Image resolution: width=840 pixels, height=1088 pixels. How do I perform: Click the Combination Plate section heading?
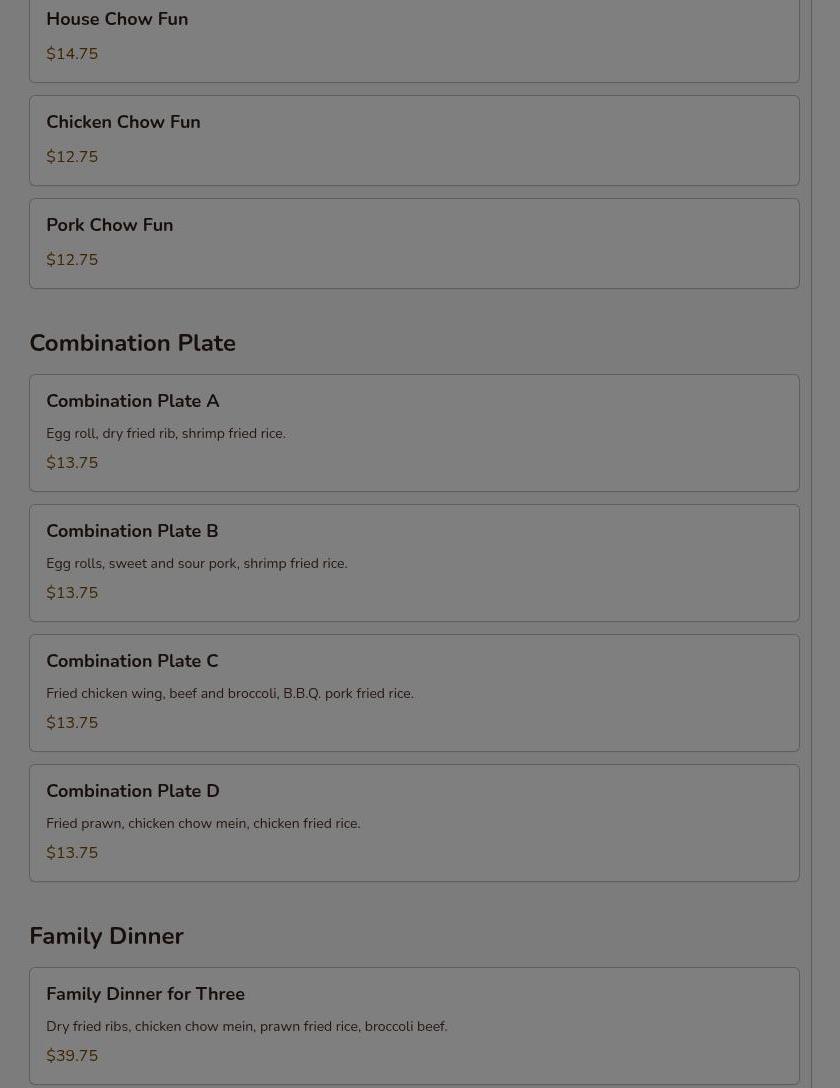[x=133, y=343]
